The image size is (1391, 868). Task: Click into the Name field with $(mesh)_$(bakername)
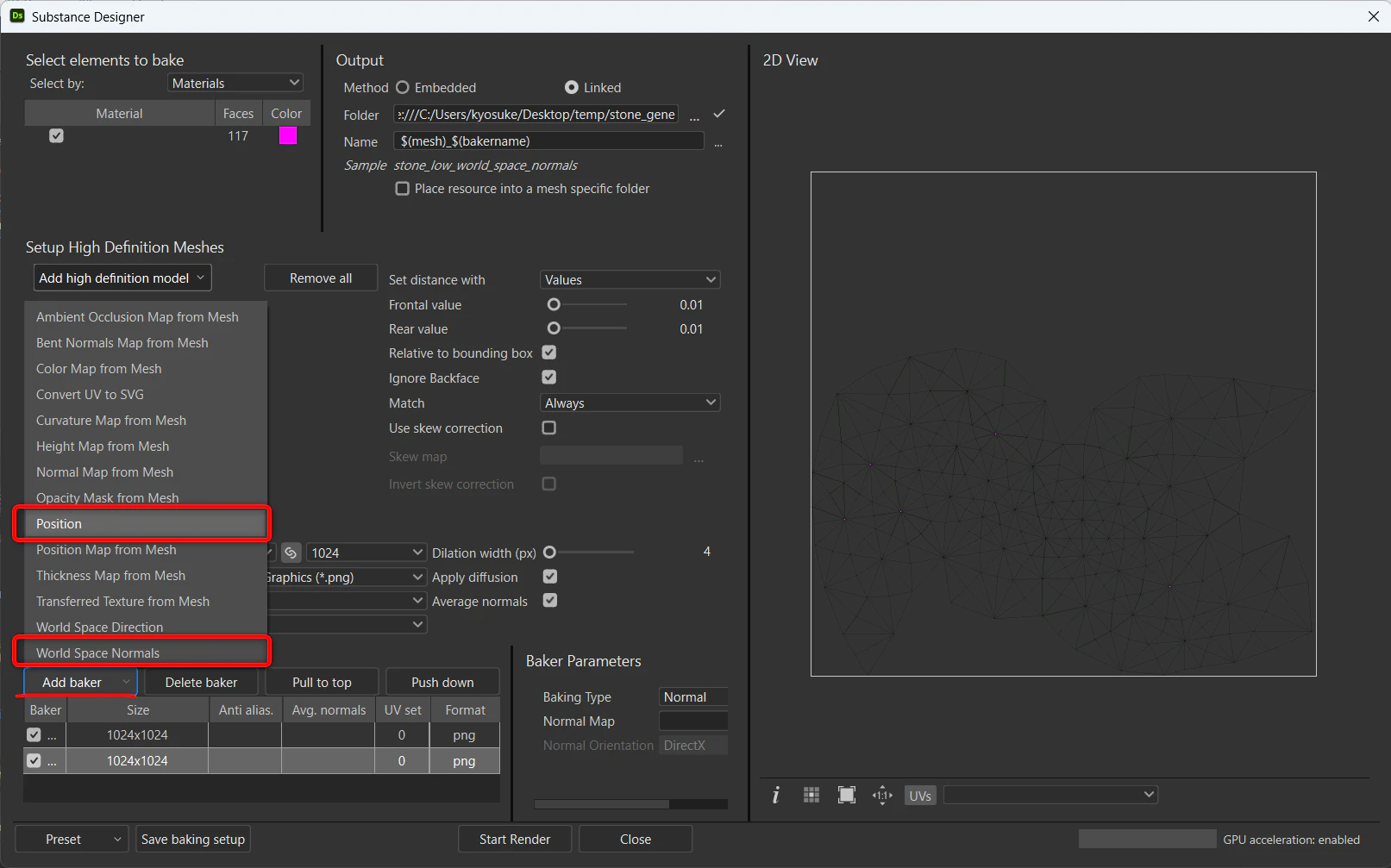tap(549, 141)
